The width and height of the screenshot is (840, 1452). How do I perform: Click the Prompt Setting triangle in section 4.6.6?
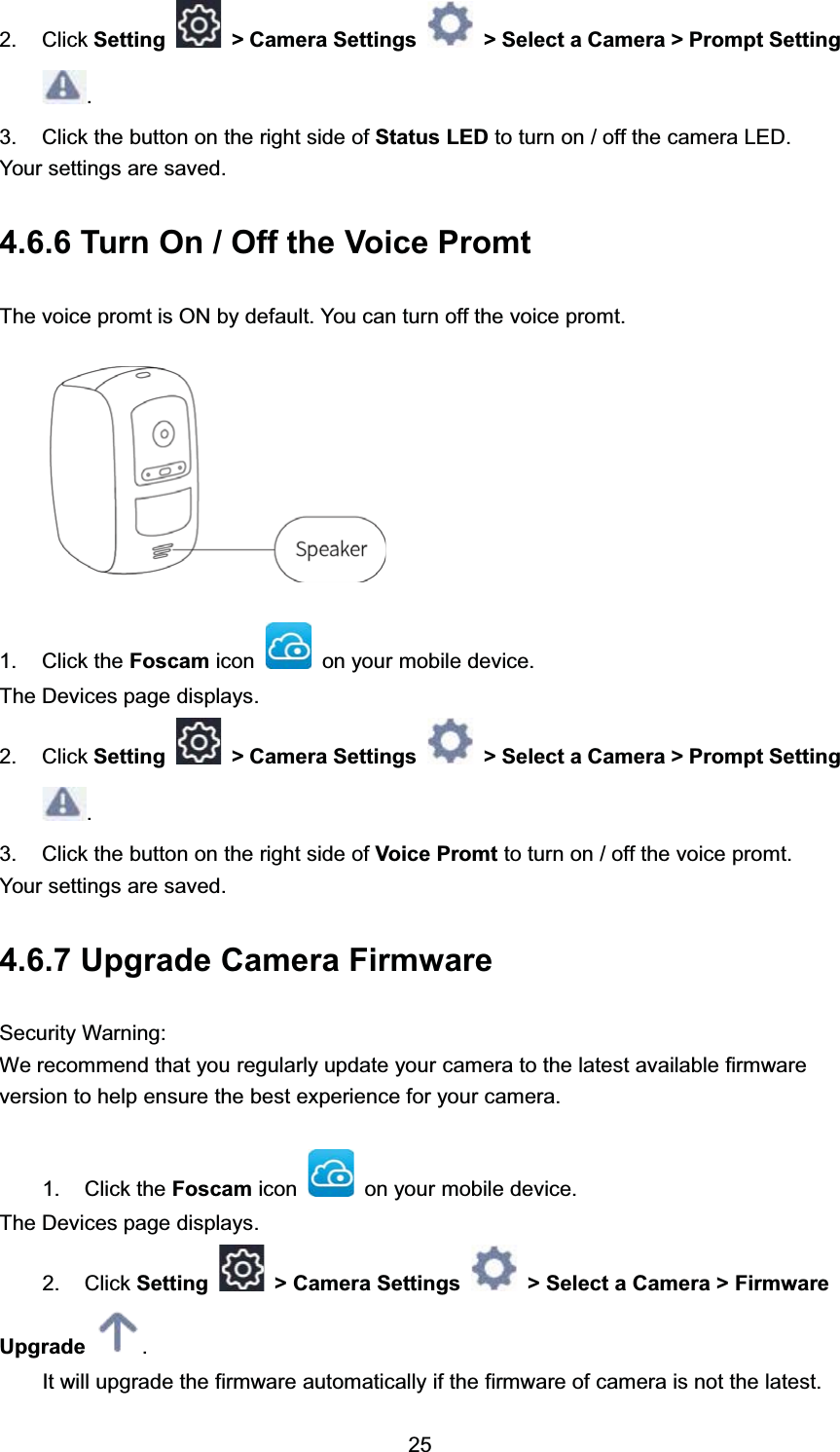[x=63, y=803]
